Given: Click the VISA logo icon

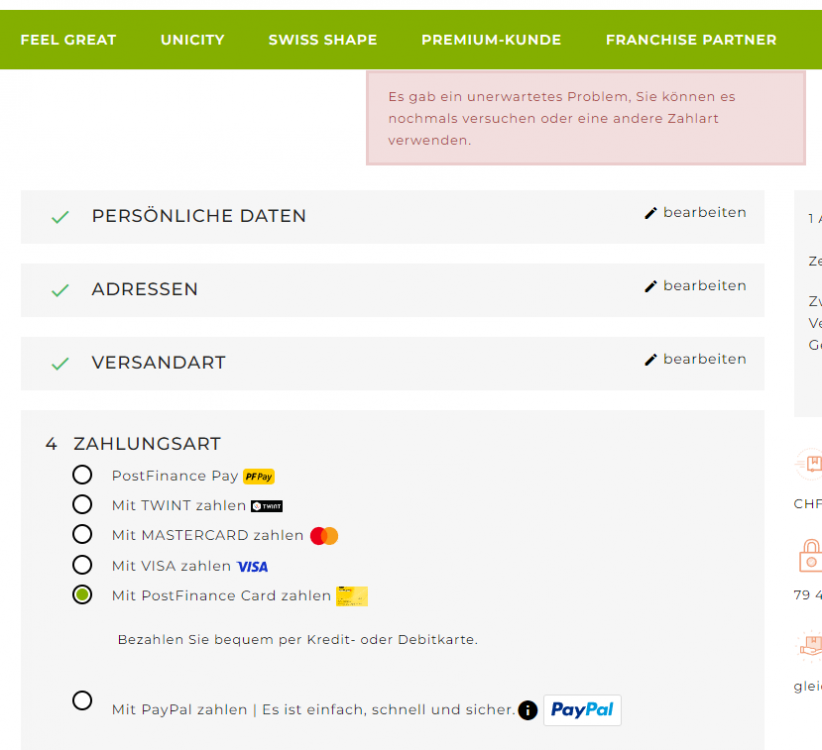Looking at the screenshot, I should click(x=252, y=566).
